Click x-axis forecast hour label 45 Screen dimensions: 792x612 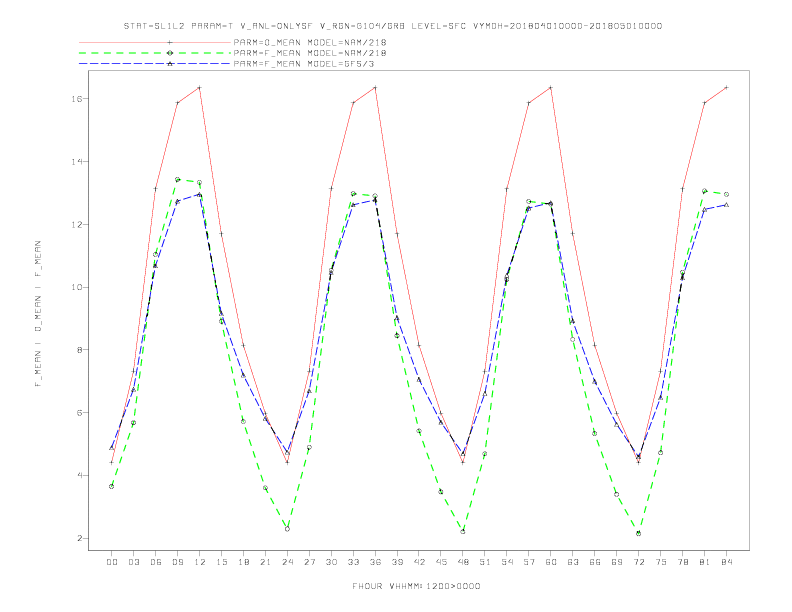point(441,562)
